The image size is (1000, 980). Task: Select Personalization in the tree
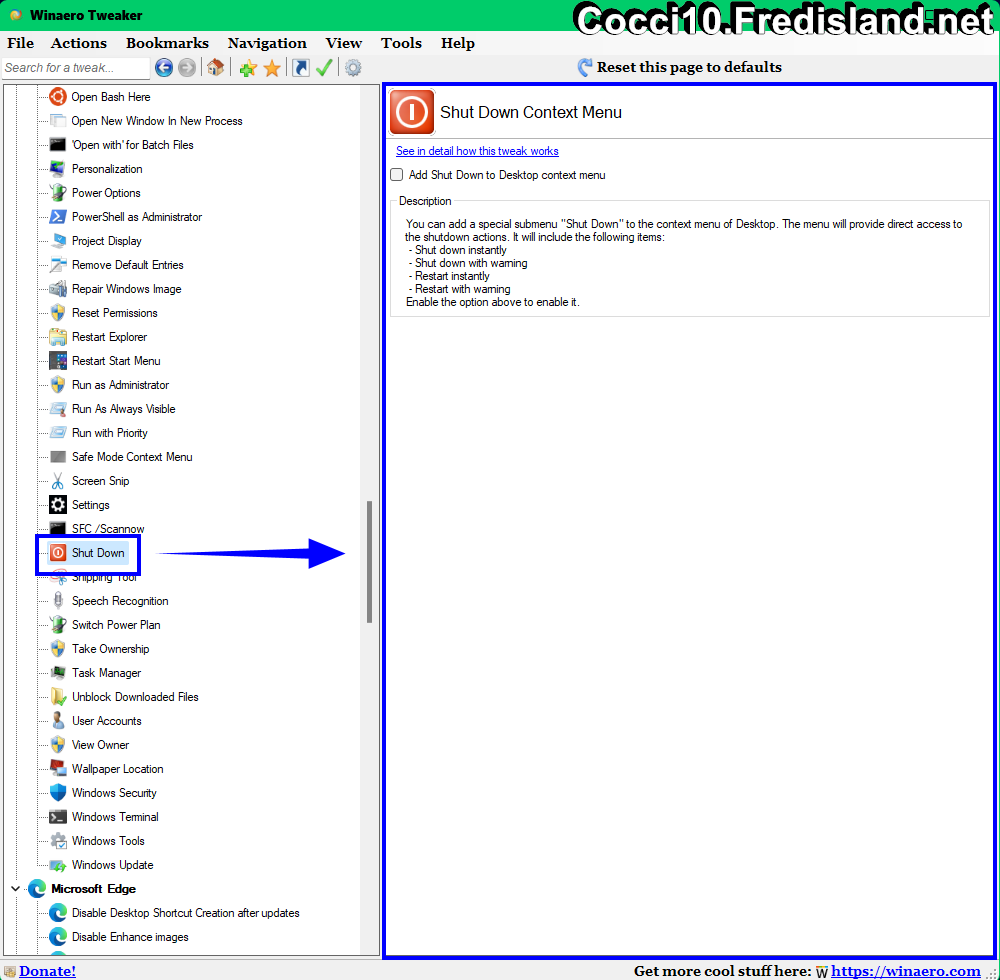(x=107, y=169)
